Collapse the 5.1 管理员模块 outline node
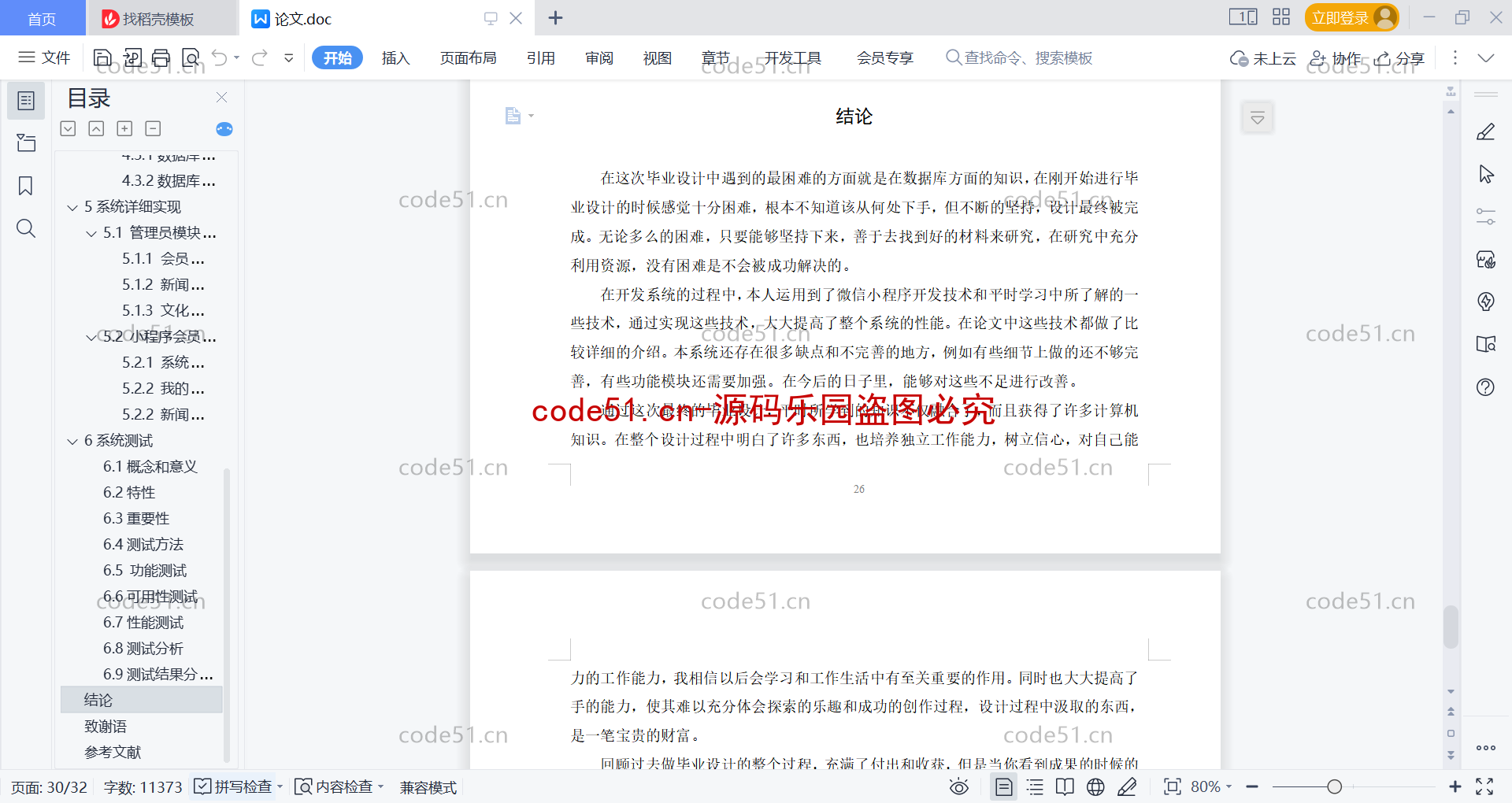This screenshot has width=1512, height=803. 91,234
